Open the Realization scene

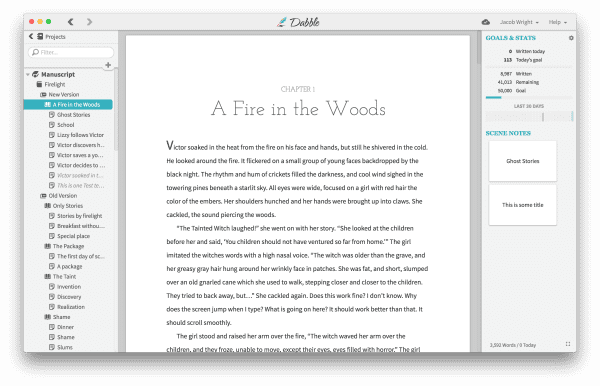coord(71,307)
